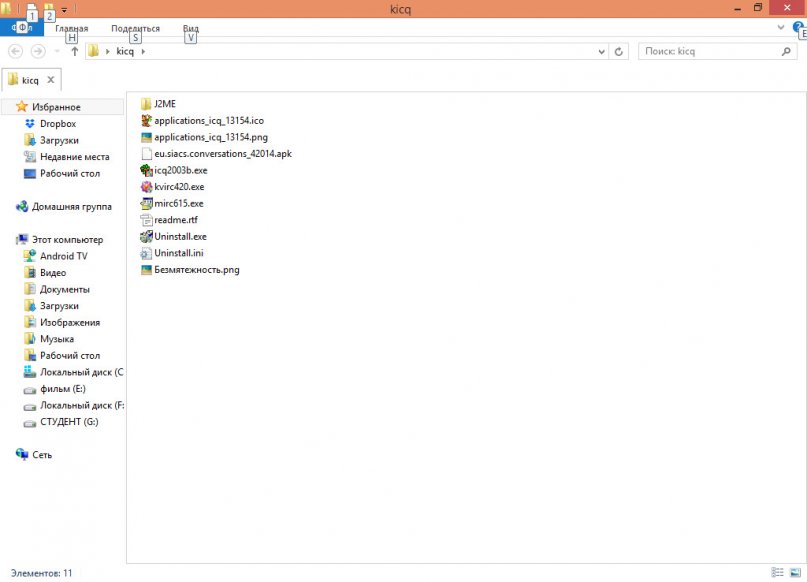Expand the ribbon with the chevron

coord(781,27)
